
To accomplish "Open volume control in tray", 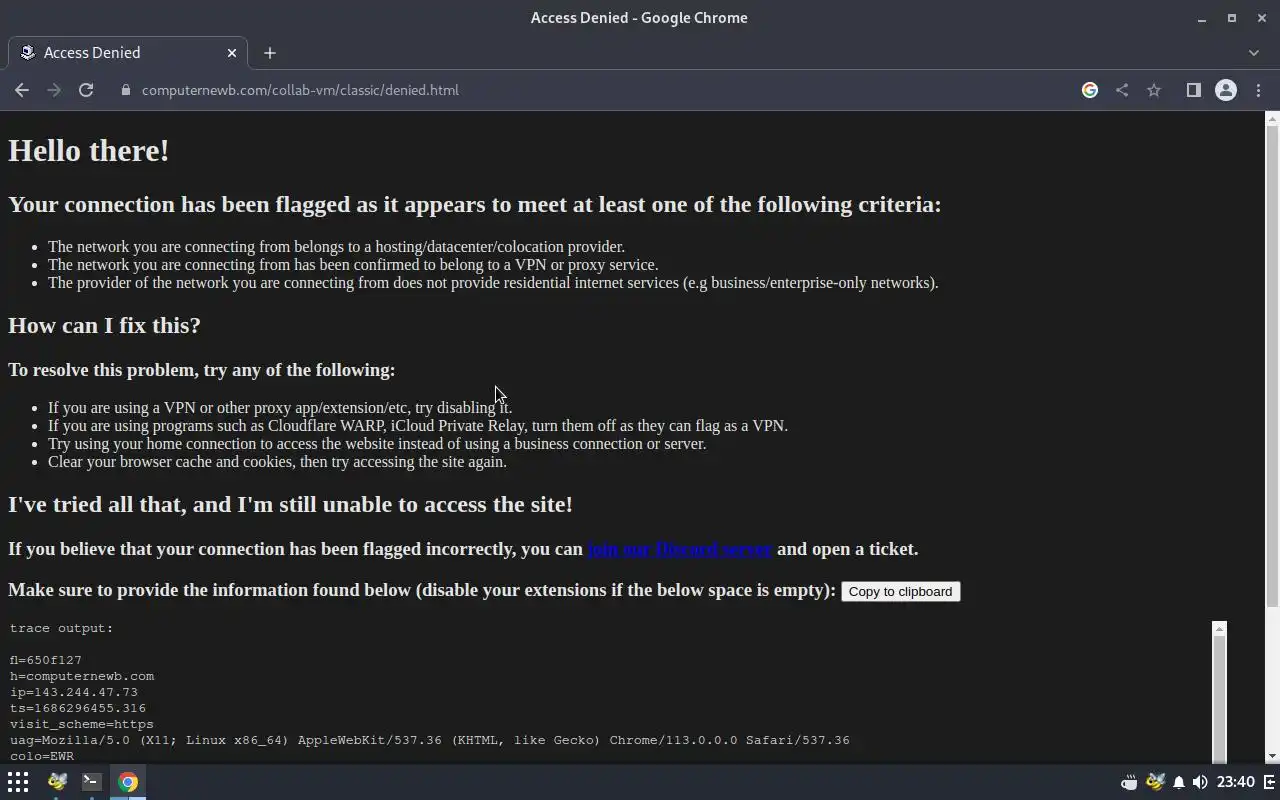I will (1200, 782).
